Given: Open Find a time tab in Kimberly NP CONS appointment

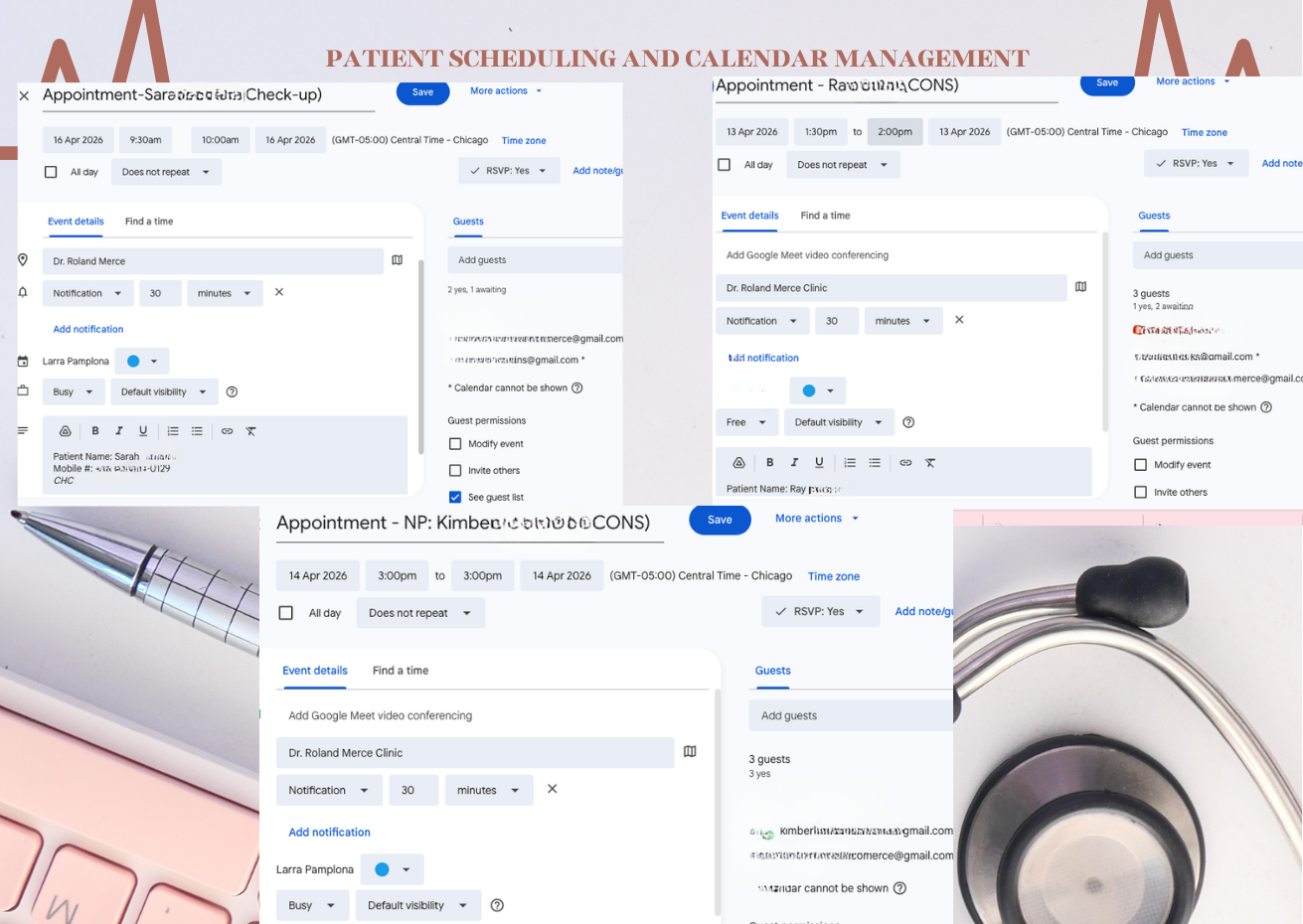Looking at the screenshot, I should click(x=401, y=671).
